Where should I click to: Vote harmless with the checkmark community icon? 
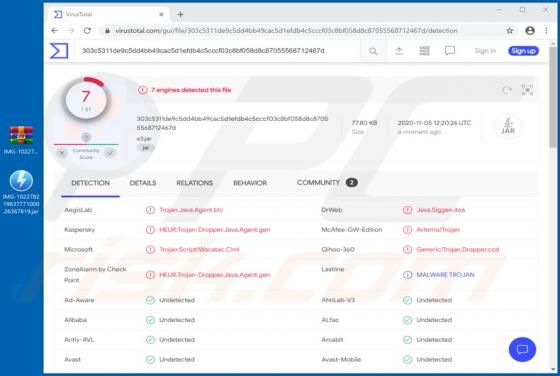pyautogui.click(x=110, y=153)
